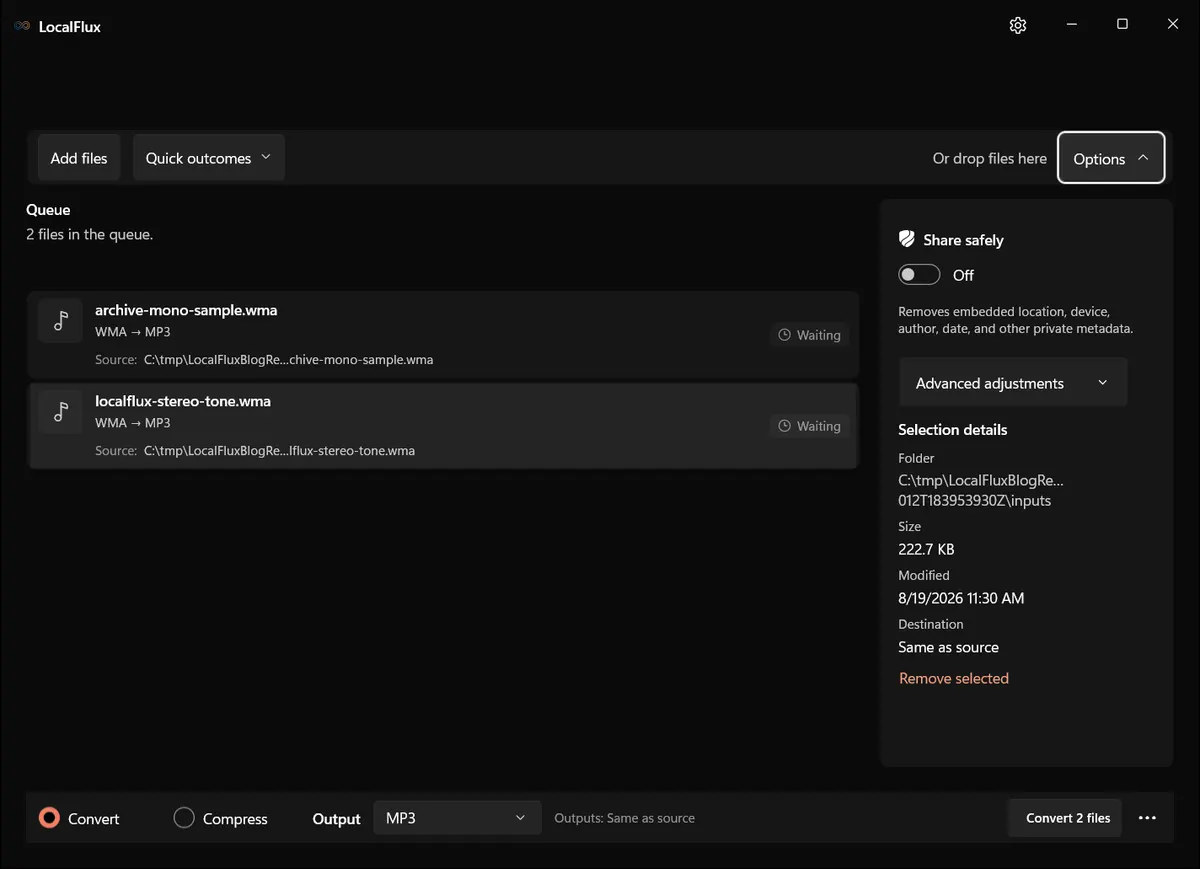Click 'Or drop files here' text
This screenshot has height=869, width=1200.
coord(990,158)
